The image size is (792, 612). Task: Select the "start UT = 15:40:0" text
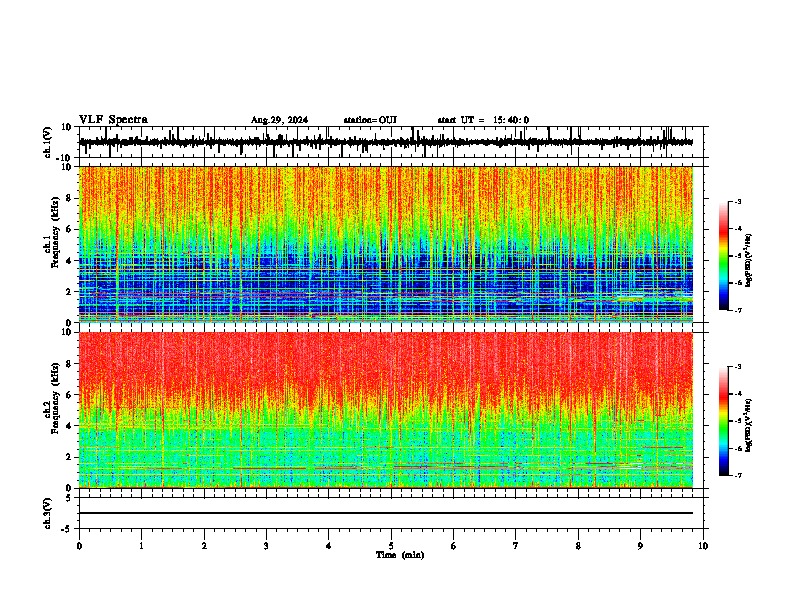click(483, 120)
